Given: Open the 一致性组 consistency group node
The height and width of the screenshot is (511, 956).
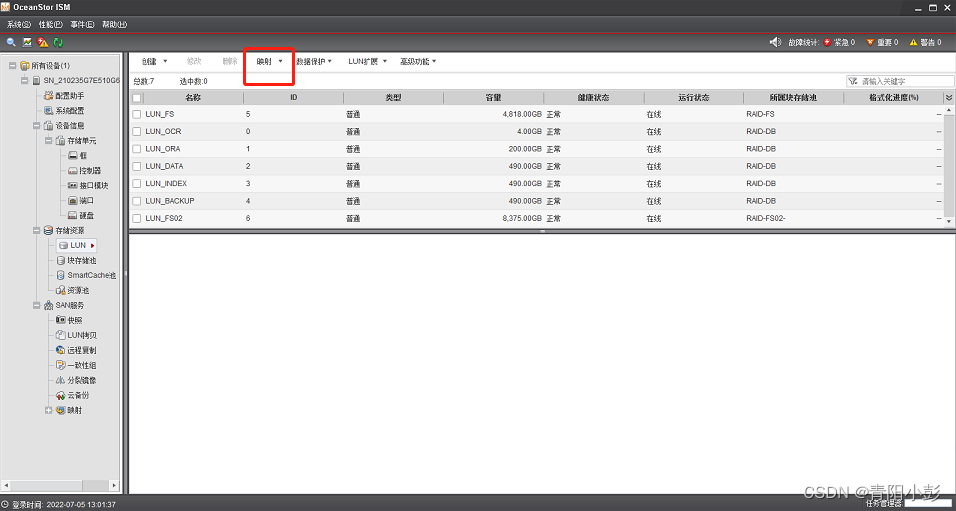Looking at the screenshot, I should pyautogui.click(x=76, y=365).
